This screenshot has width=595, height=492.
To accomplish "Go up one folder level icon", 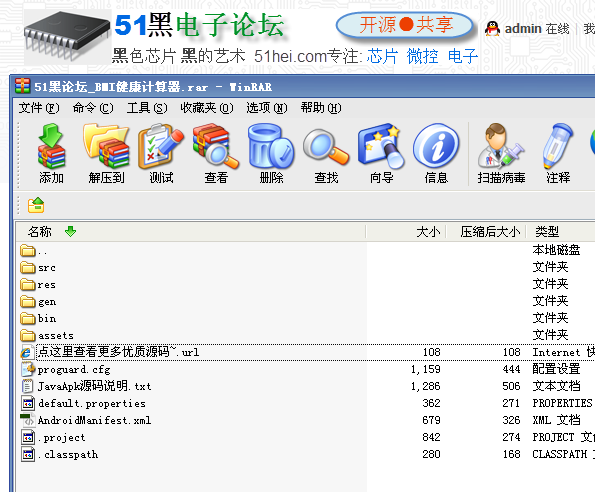I will pos(36,206).
